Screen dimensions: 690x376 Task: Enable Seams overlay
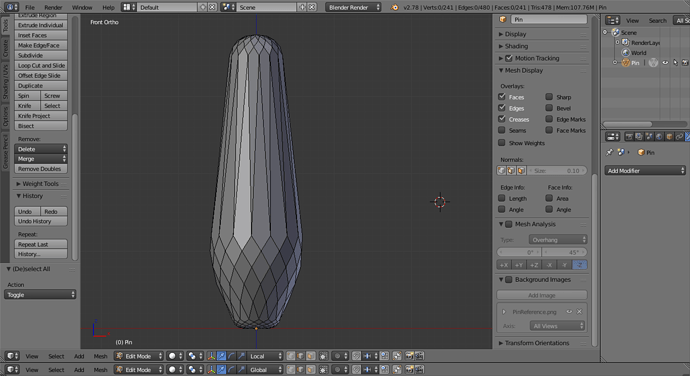502,130
